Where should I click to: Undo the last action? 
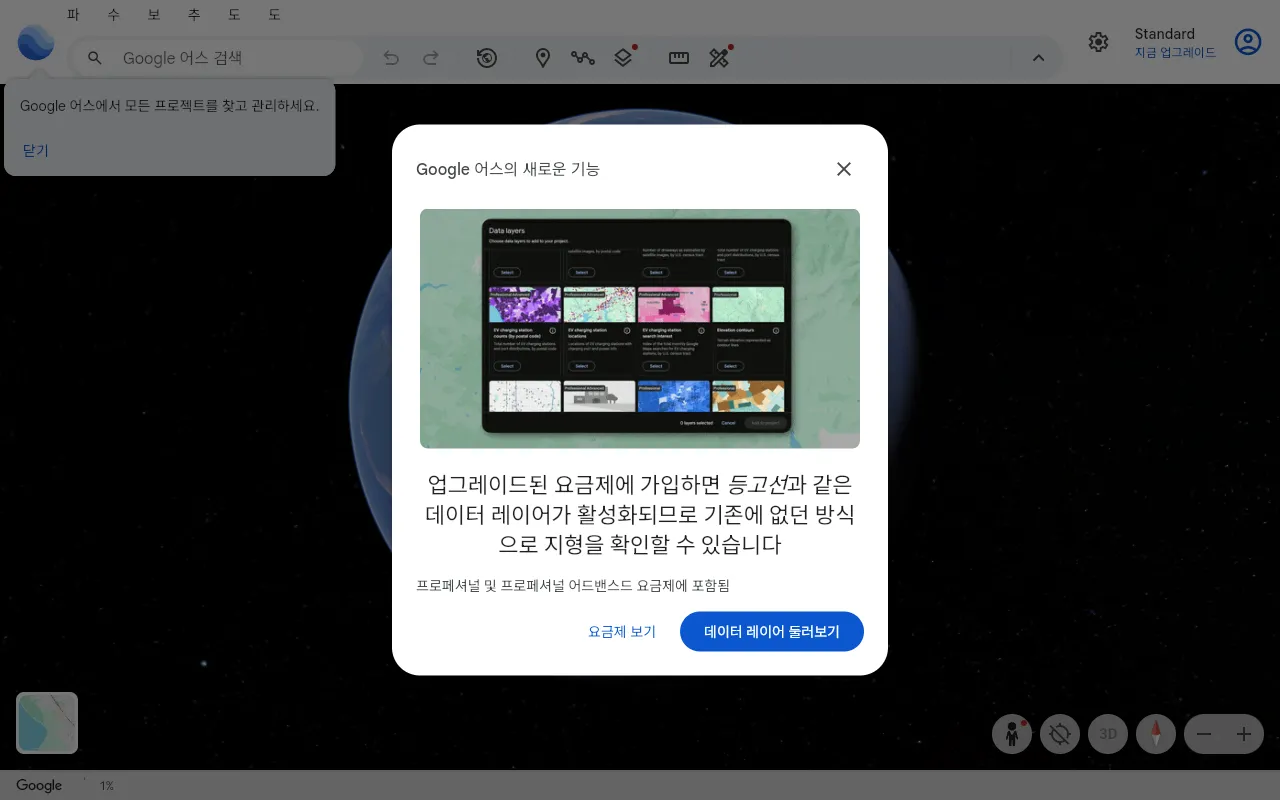coord(391,58)
